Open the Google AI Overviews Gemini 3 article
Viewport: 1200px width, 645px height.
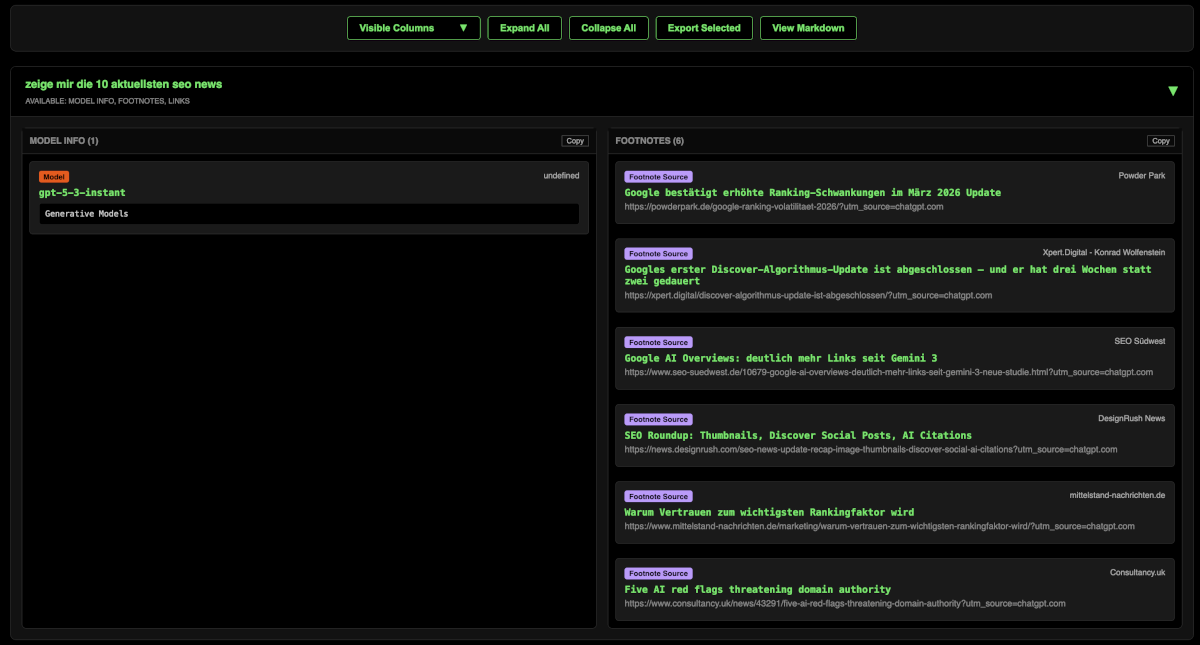780,358
